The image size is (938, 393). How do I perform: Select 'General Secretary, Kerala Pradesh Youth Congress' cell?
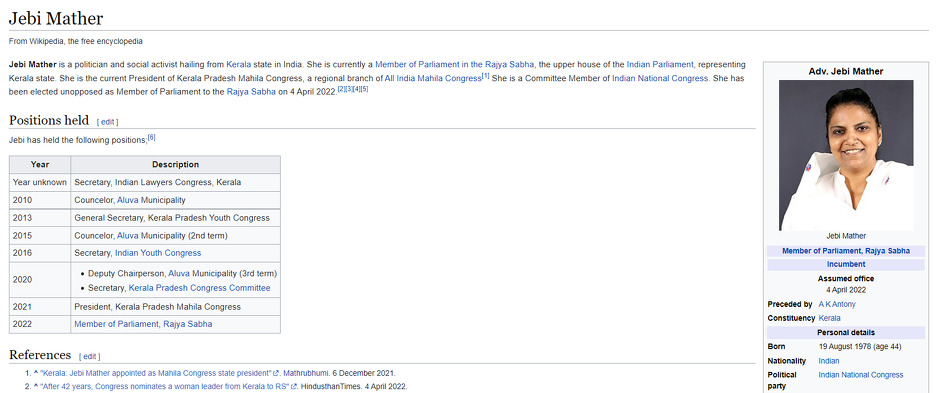[x=175, y=218]
